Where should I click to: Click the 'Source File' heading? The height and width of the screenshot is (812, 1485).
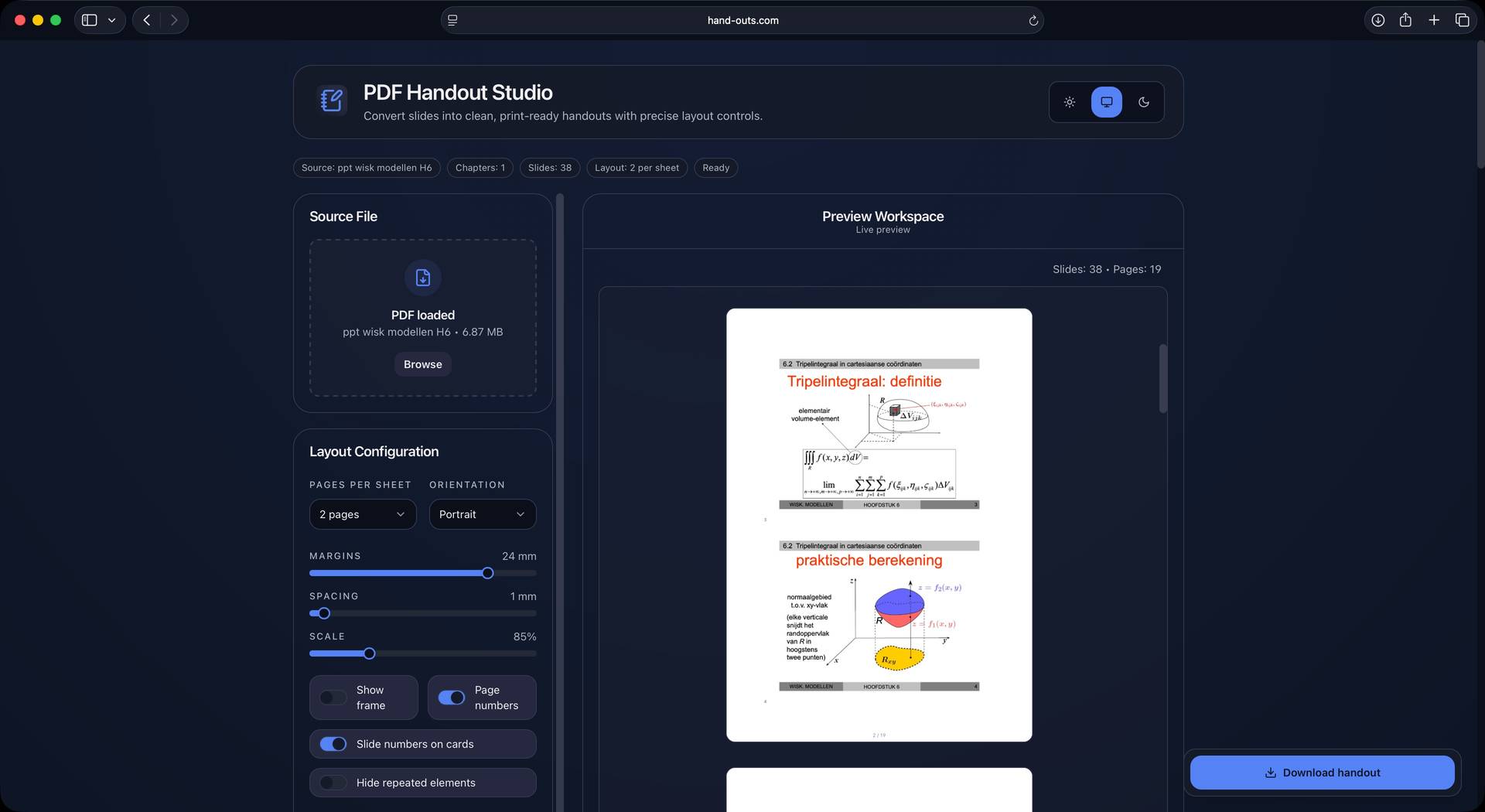click(343, 217)
